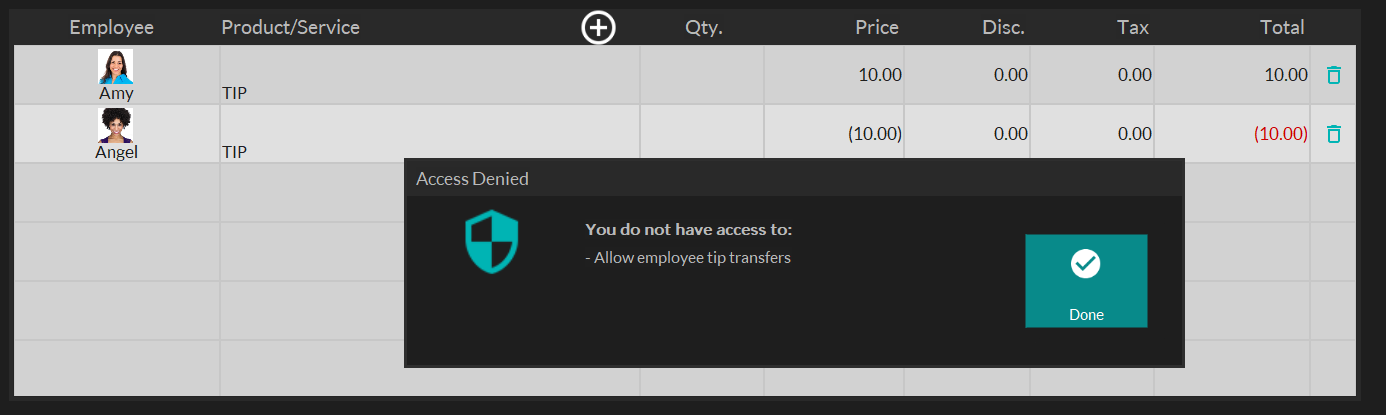The width and height of the screenshot is (1386, 415).
Task: Click the checkmark icon on Done button
Action: [1086, 264]
